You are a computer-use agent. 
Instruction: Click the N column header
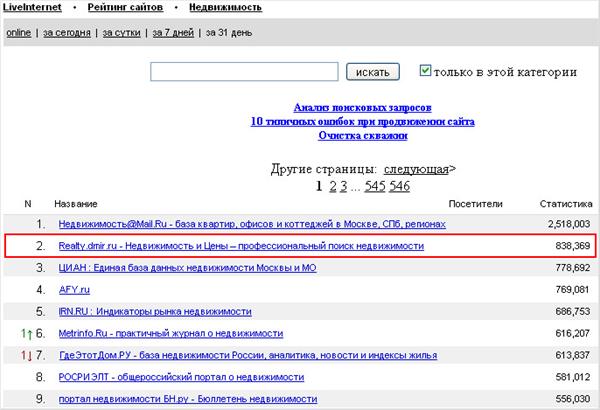28,204
